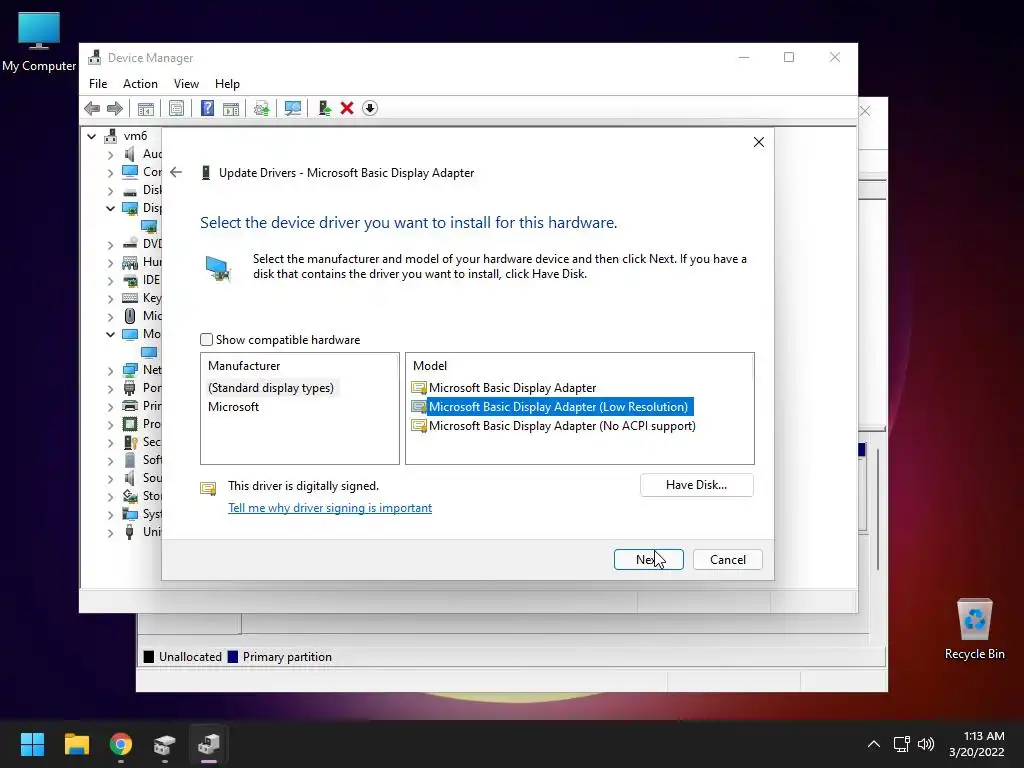The height and width of the screenshot is (768, 1024).
Task: Collapse the Display adapters (Disp) node
Action: pos(110,208)
